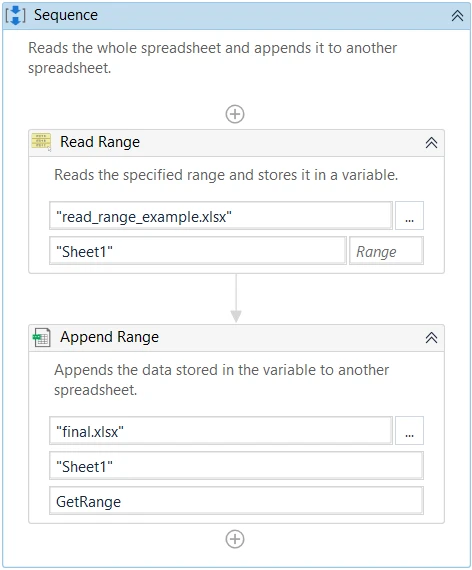Click the empty Range input field
The image size is (472, 570).
point(386,250)
